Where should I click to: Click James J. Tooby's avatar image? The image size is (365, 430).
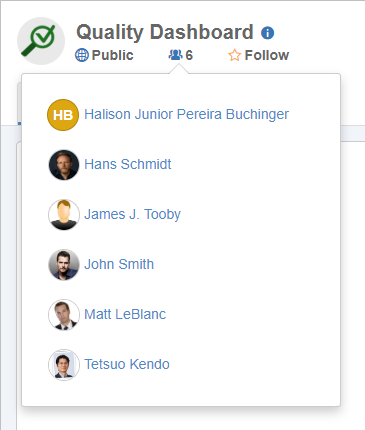pos(64,215)
